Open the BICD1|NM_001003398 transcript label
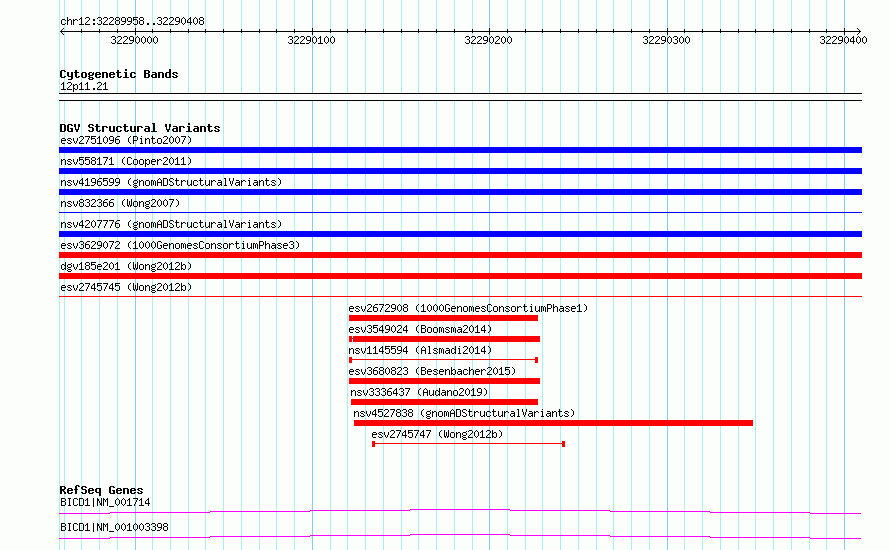890x550 pixels. point(114,527)
